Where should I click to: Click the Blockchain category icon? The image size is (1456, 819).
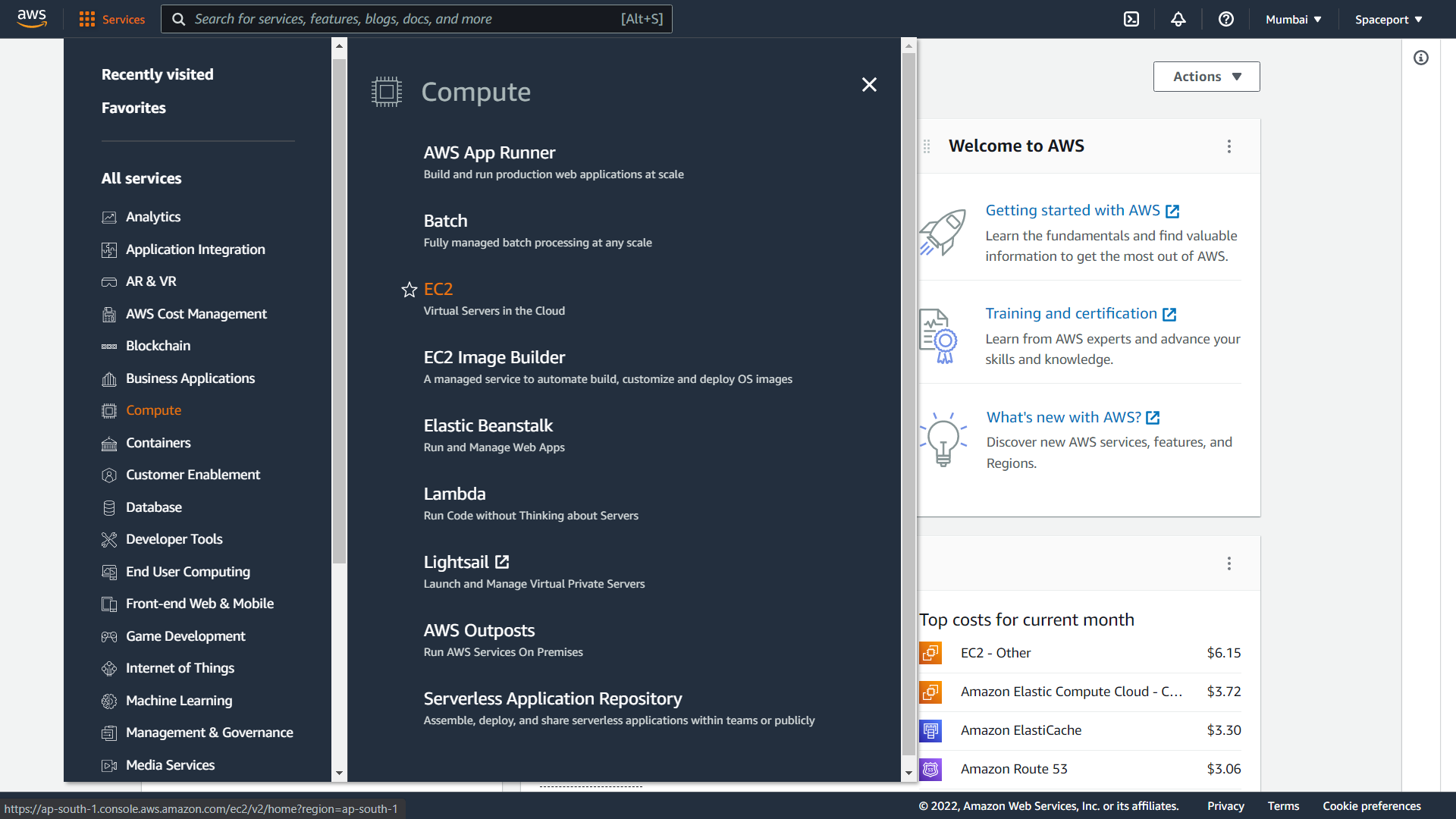109,347
